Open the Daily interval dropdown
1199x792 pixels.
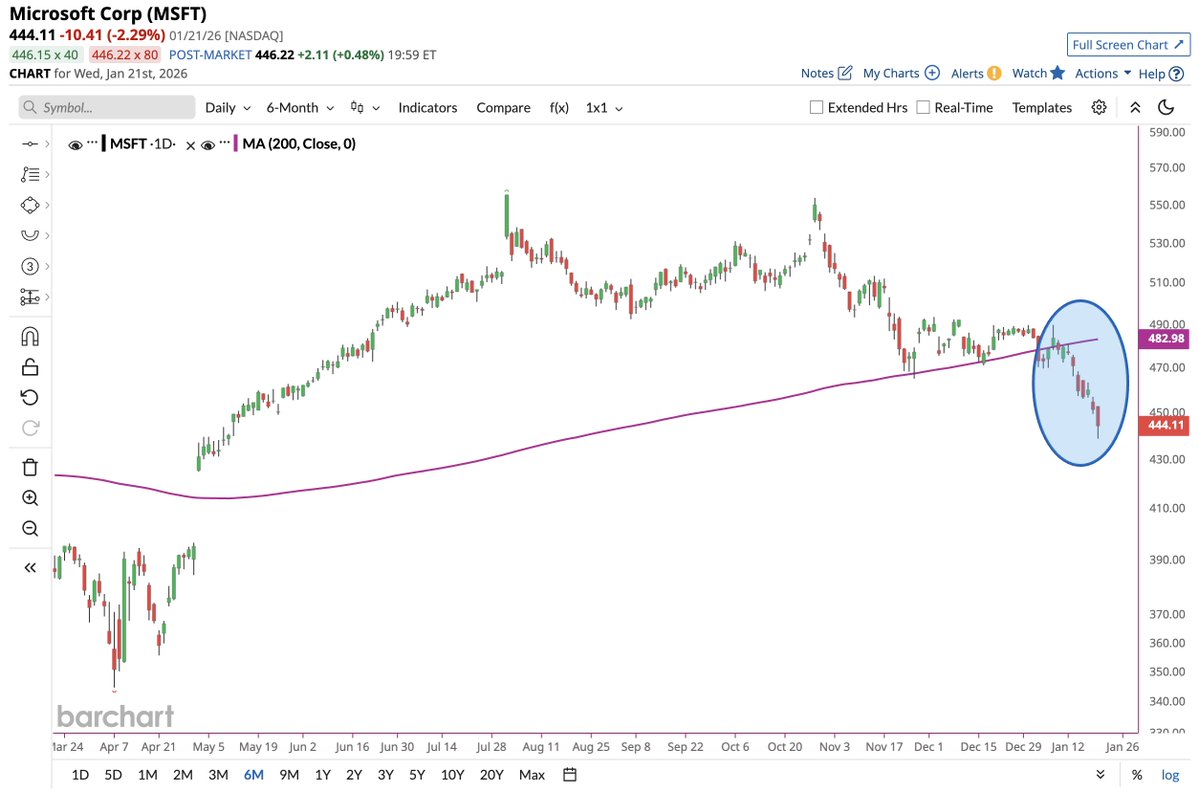pyautogui.click(x=228, y=107)
